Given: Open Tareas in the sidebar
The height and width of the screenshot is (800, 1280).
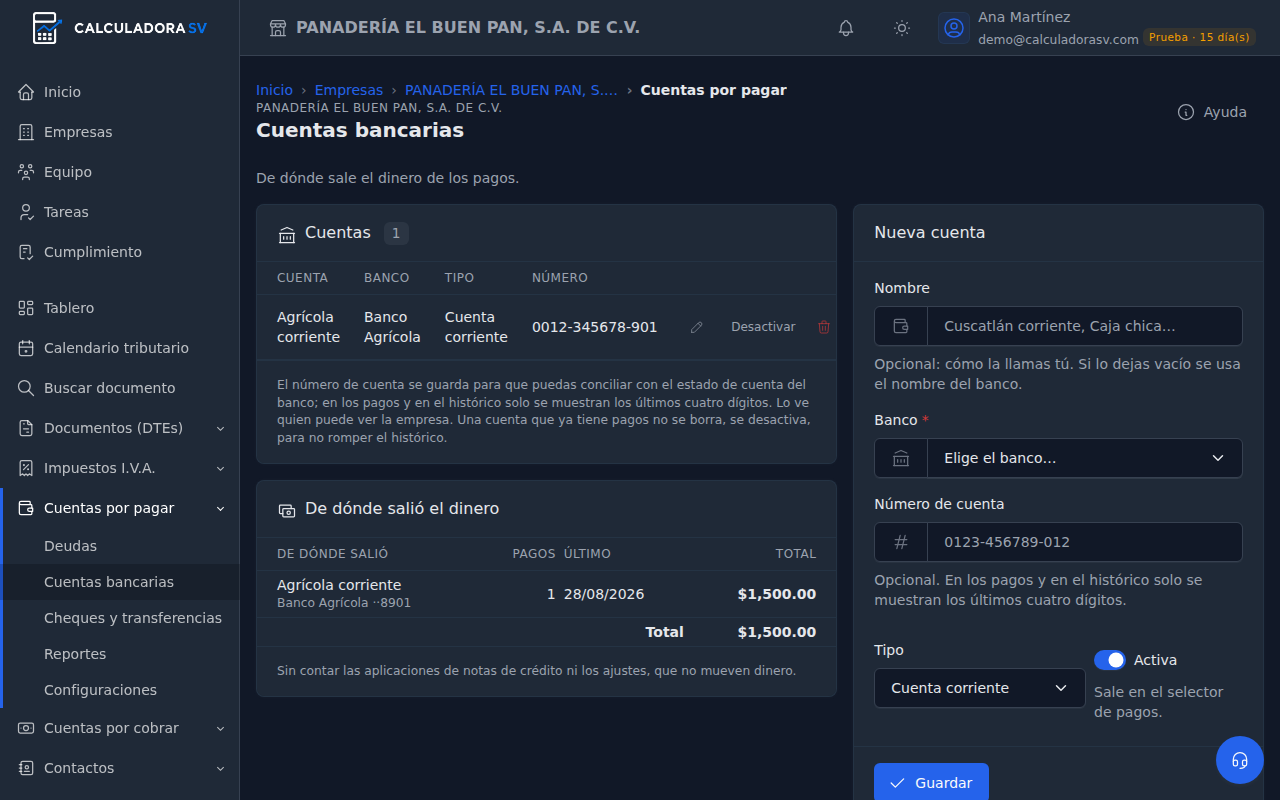Looking at the screenshot, I should coord(120,212).
